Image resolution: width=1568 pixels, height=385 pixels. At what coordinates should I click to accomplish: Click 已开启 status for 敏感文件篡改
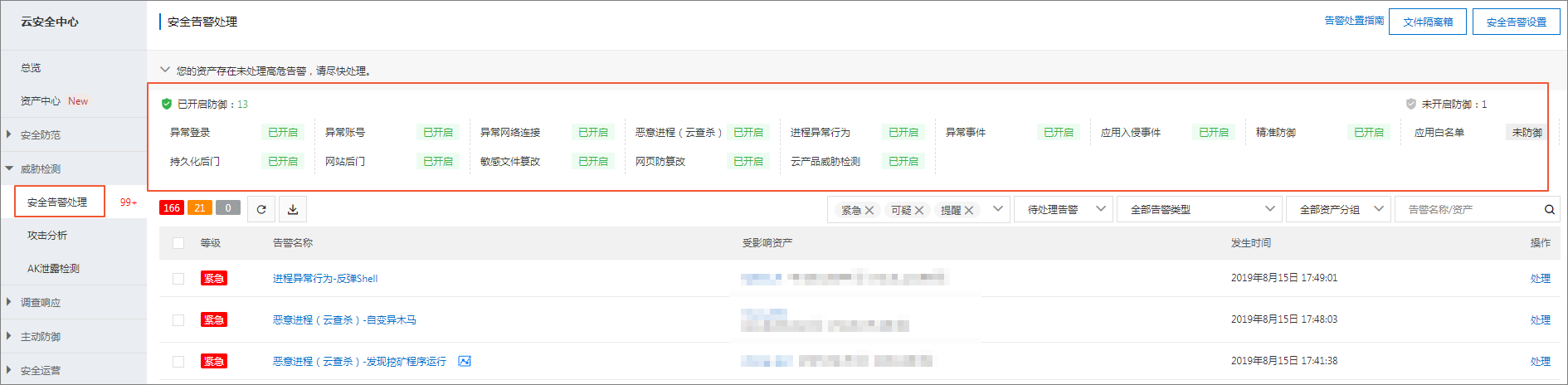pyautogui.click(x=593, y=161)
